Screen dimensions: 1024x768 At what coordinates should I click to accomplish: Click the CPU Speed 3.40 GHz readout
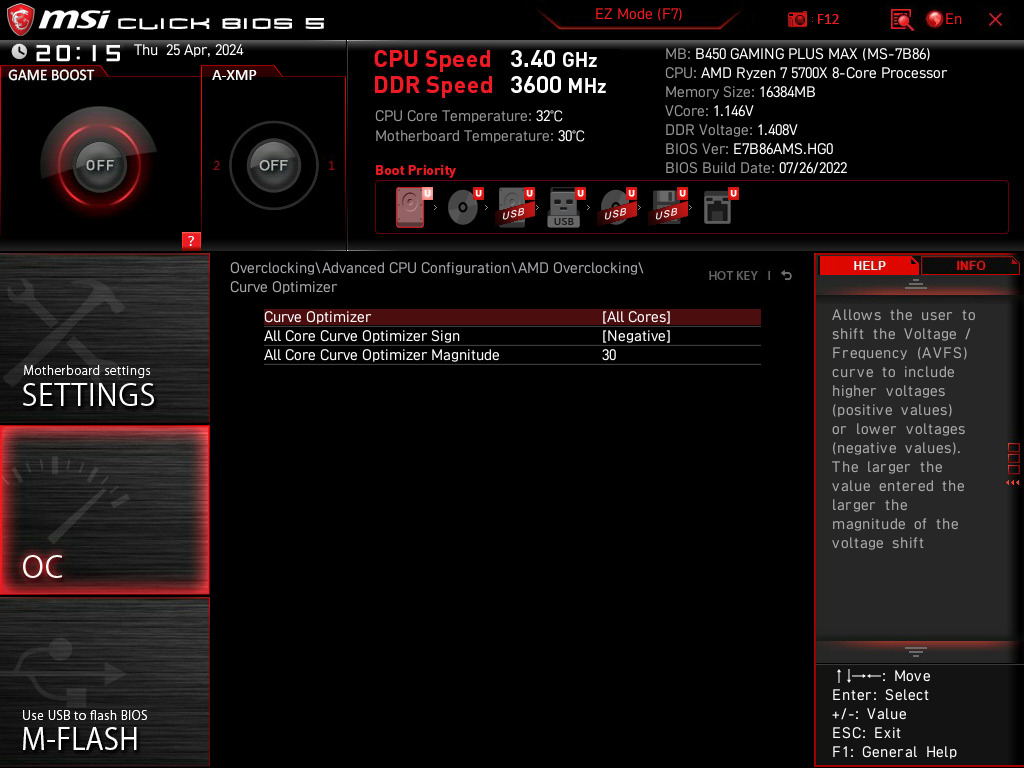coord(485,59)
